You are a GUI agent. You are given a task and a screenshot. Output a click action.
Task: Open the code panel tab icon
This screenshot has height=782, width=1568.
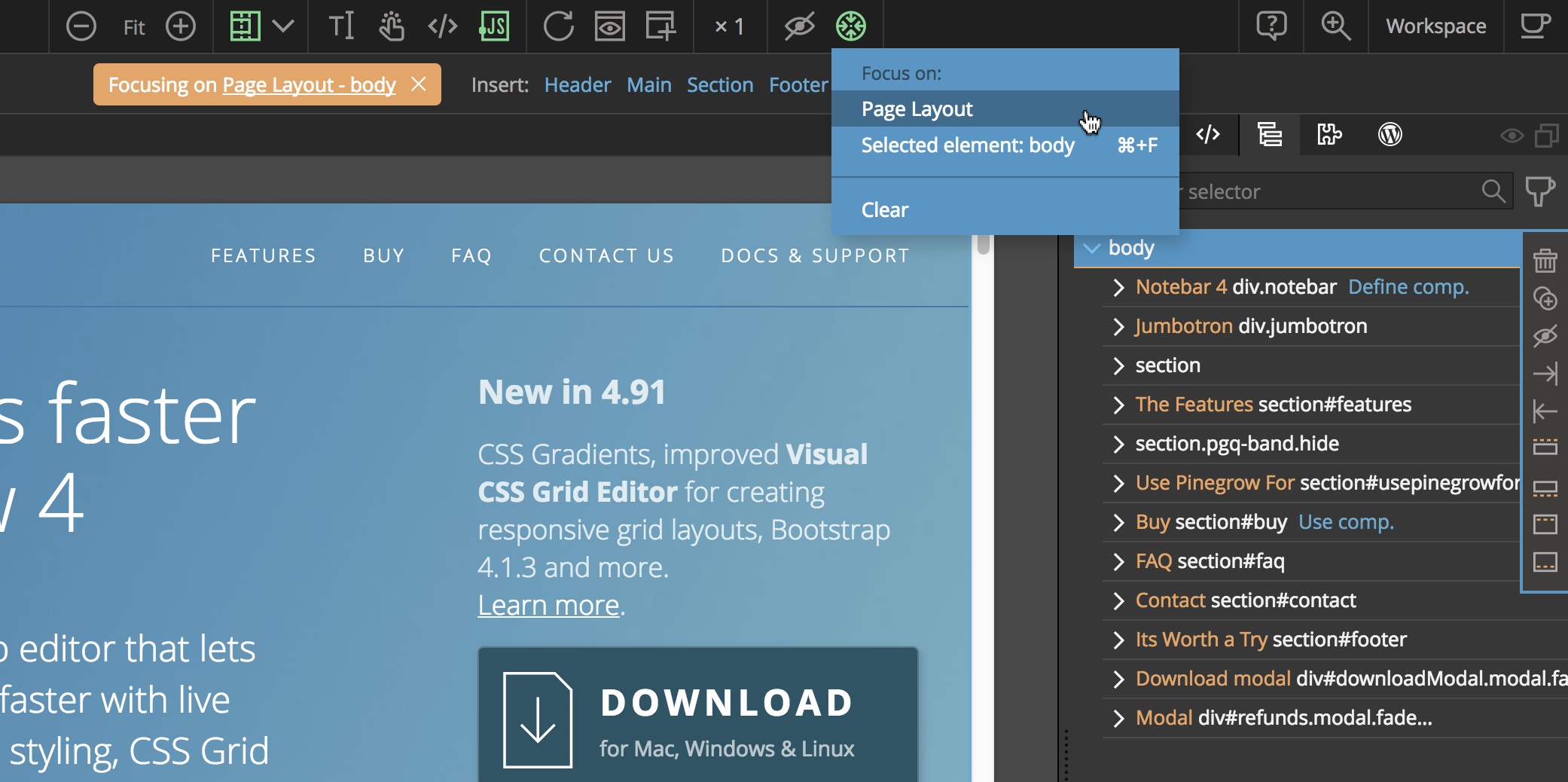(1208, 135)
